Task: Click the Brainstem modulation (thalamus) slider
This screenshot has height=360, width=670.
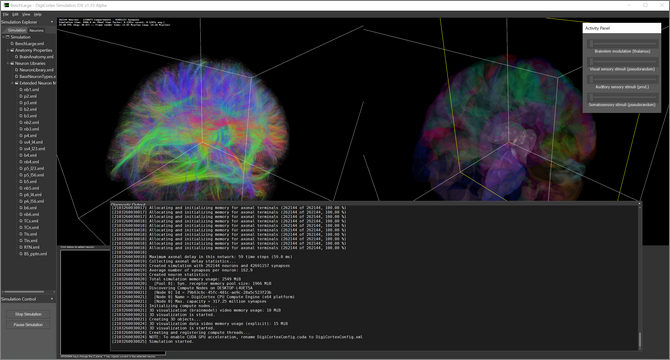Action: (622, 44)
